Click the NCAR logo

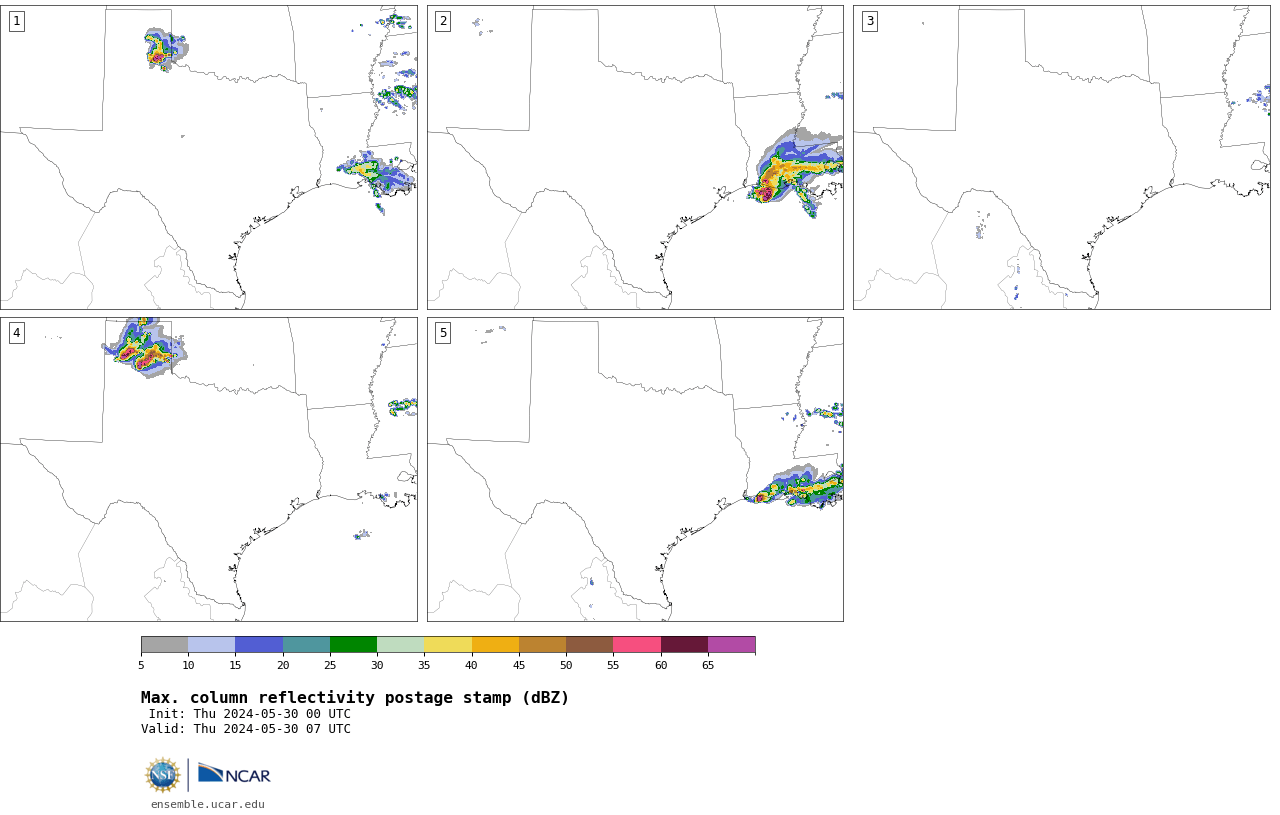pos(234,774)
